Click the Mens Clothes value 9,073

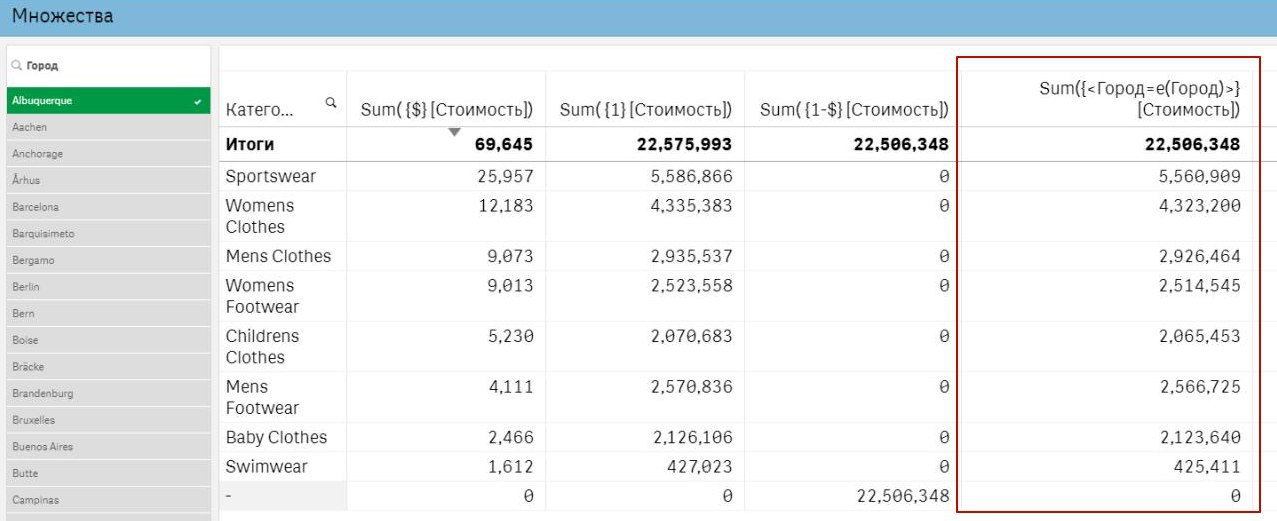click(x=510, y=256)
